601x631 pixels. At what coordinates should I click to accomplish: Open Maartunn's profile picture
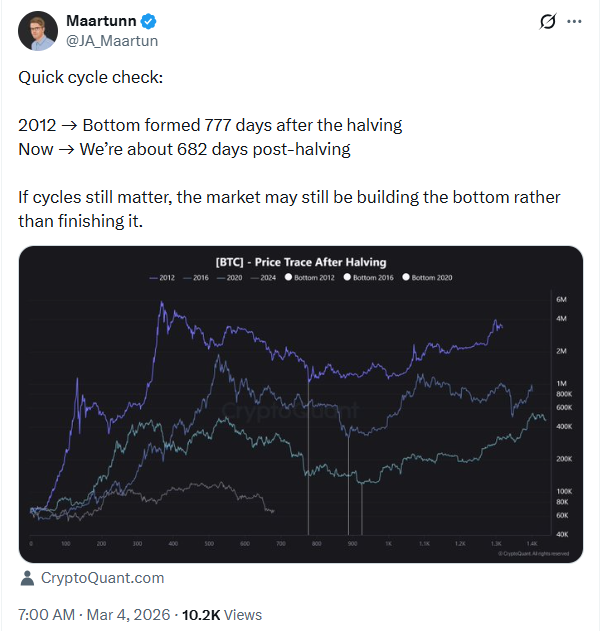pyautogui.click(x=38, y=31)
